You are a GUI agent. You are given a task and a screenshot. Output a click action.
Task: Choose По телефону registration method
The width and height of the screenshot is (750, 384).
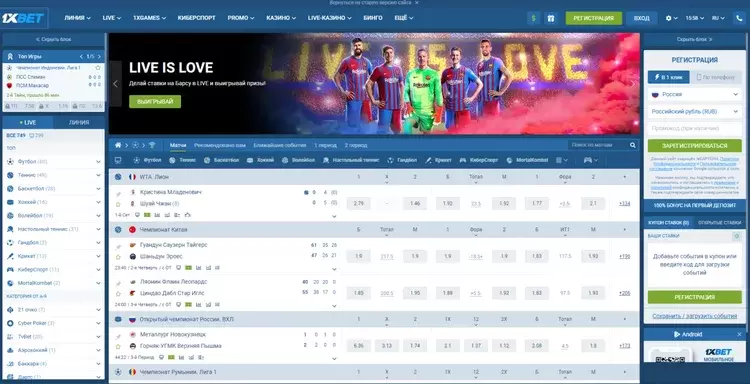click(x=716, y=77)
